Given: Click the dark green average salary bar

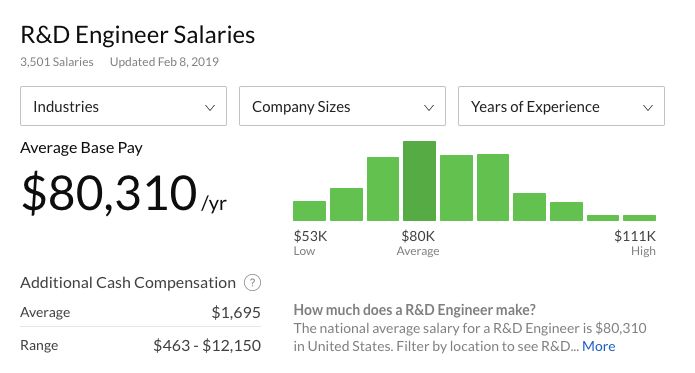Looking at the screenshot, I should pyautogui.click(x=419, y=181).
